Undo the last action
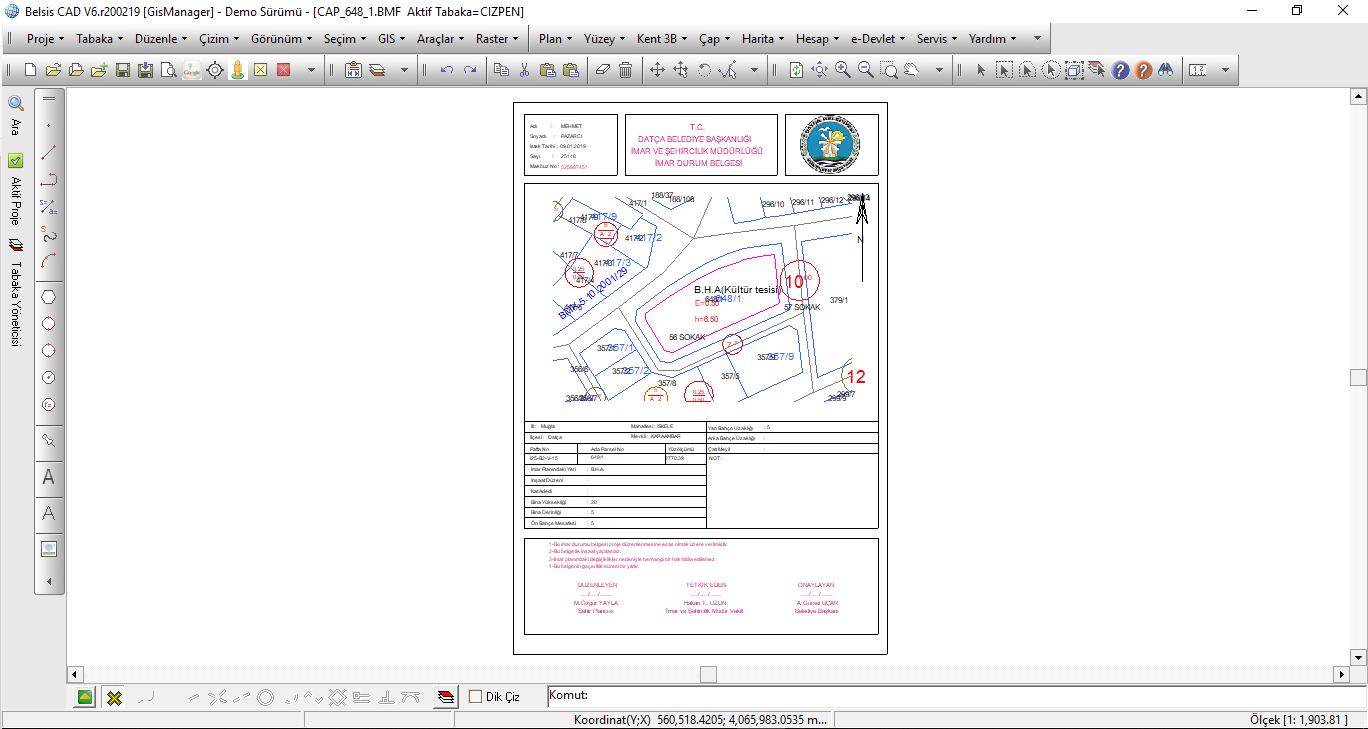Viewport: 1368px width, 729px height. [x=446, y=70]
